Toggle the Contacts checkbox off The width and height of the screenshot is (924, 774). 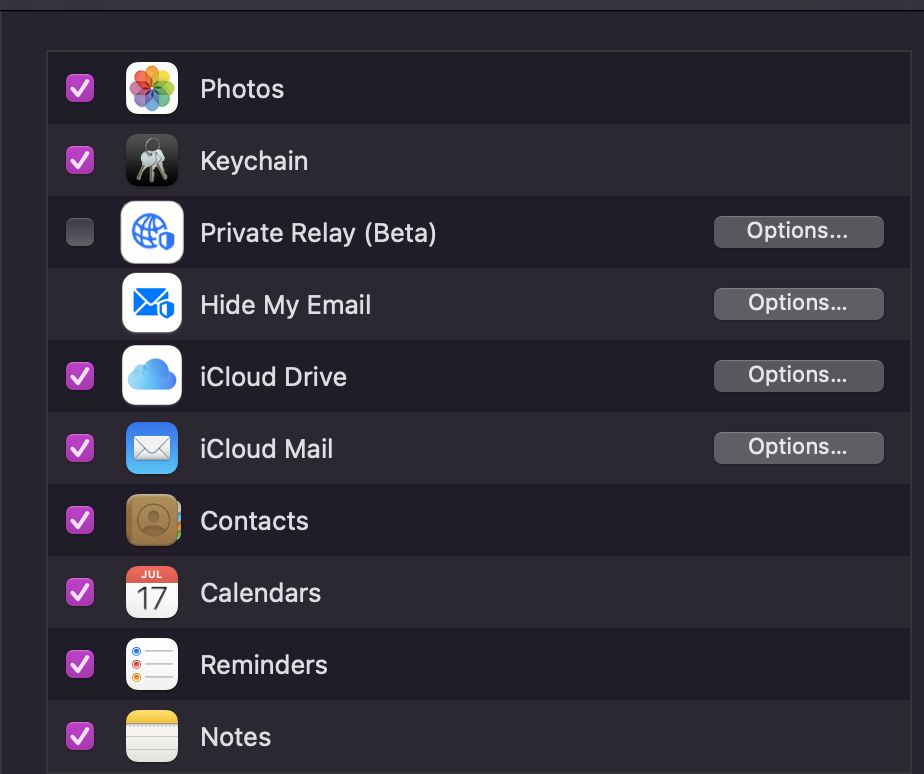[80, 520]
